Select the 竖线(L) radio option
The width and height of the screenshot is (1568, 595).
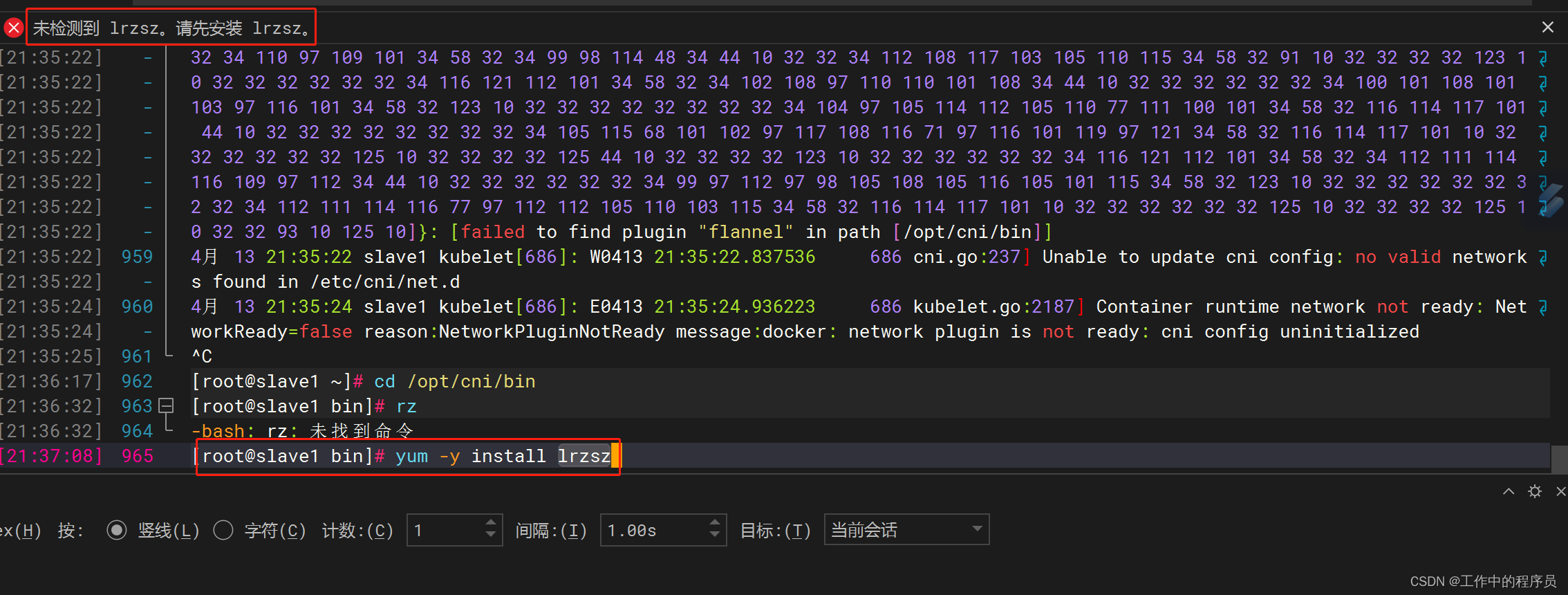pyautogui.click(x=116, y=531)
